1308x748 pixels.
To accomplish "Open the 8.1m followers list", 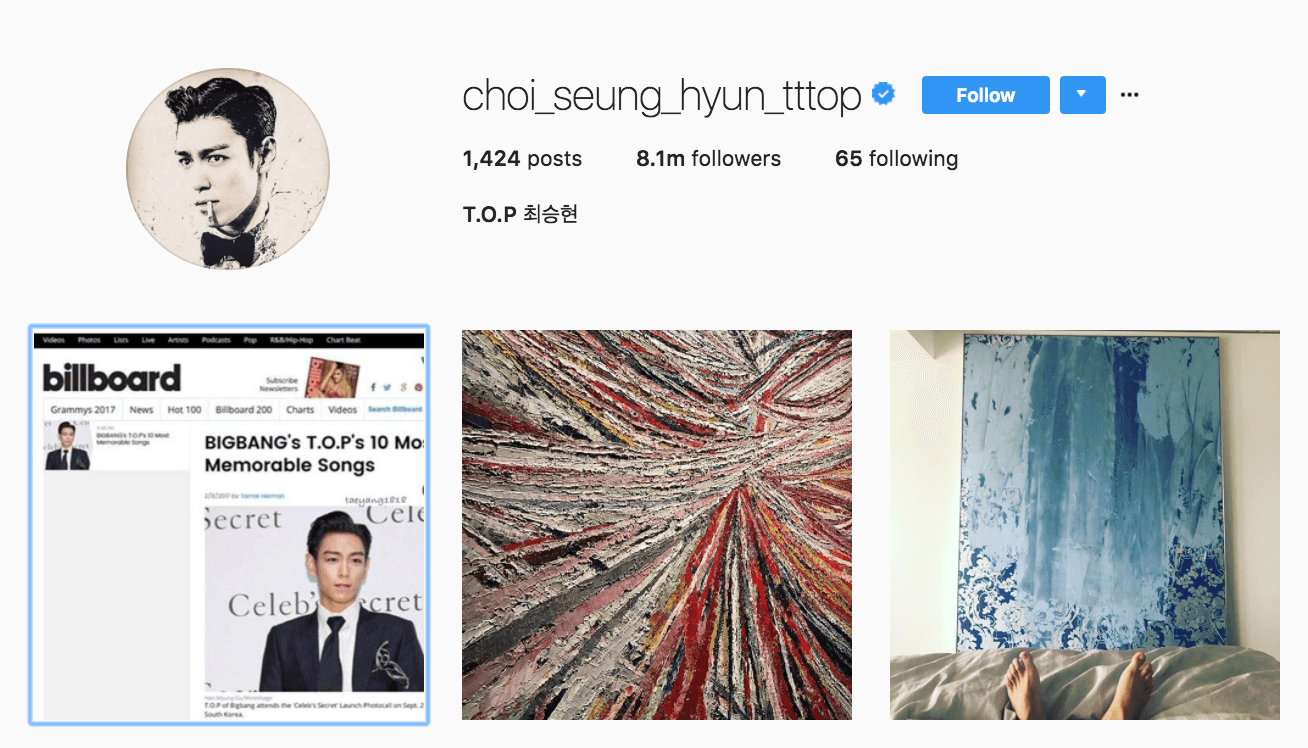I will click(x=708, y=159).
